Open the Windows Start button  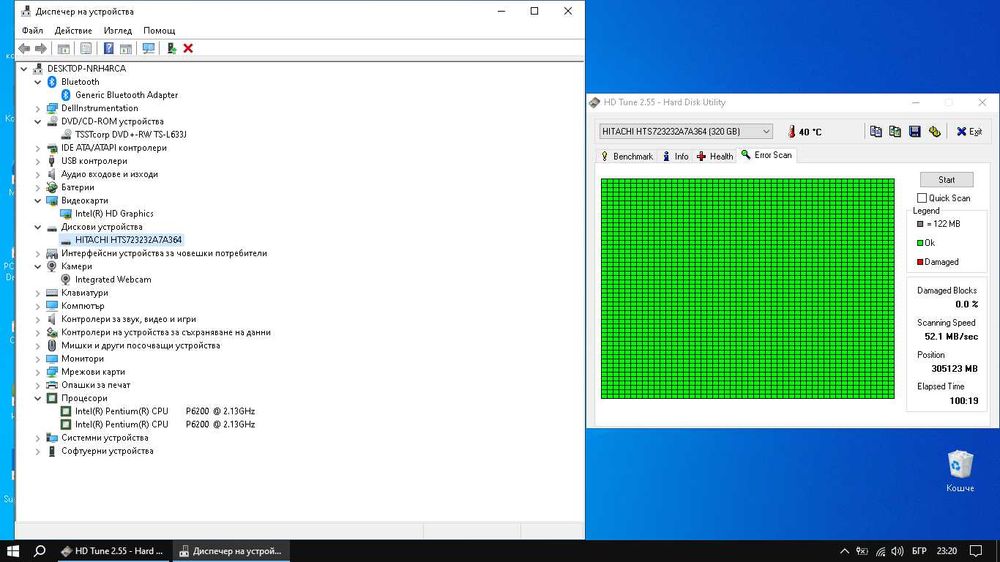13,551
